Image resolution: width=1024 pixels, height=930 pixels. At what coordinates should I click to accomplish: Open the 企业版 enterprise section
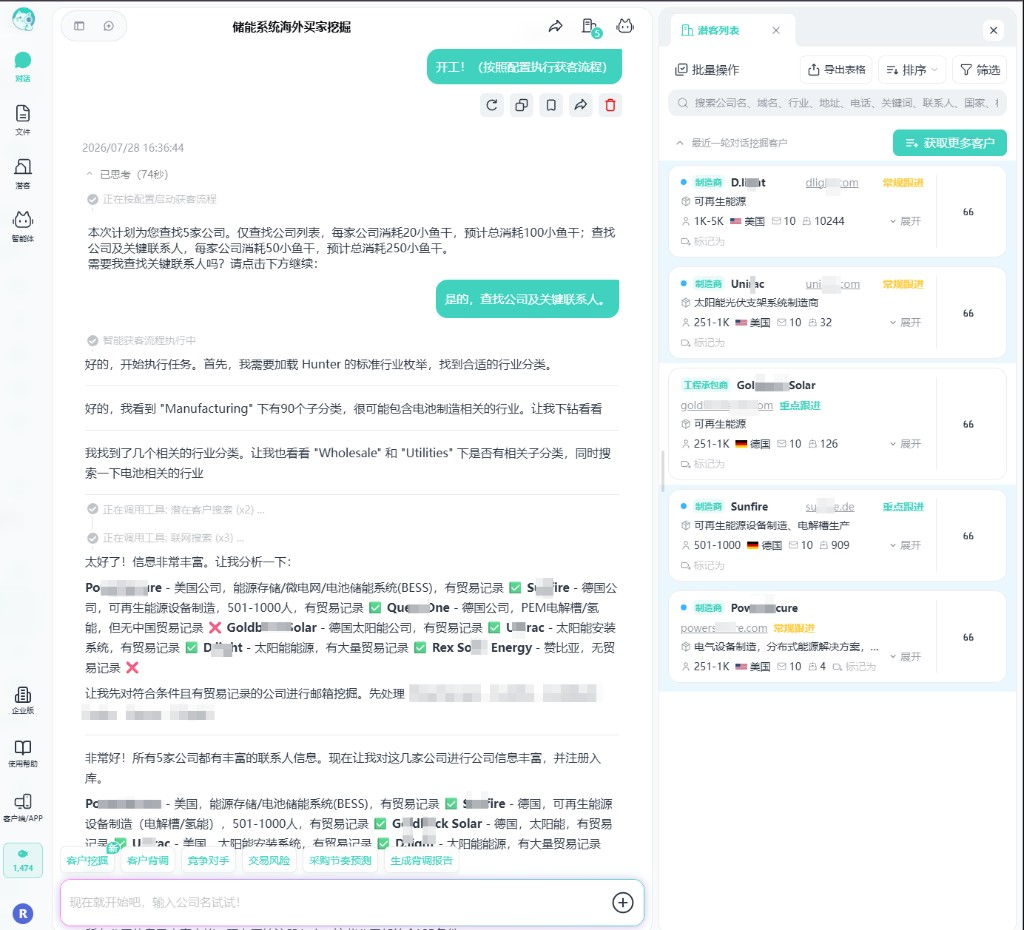click(23, 700)
